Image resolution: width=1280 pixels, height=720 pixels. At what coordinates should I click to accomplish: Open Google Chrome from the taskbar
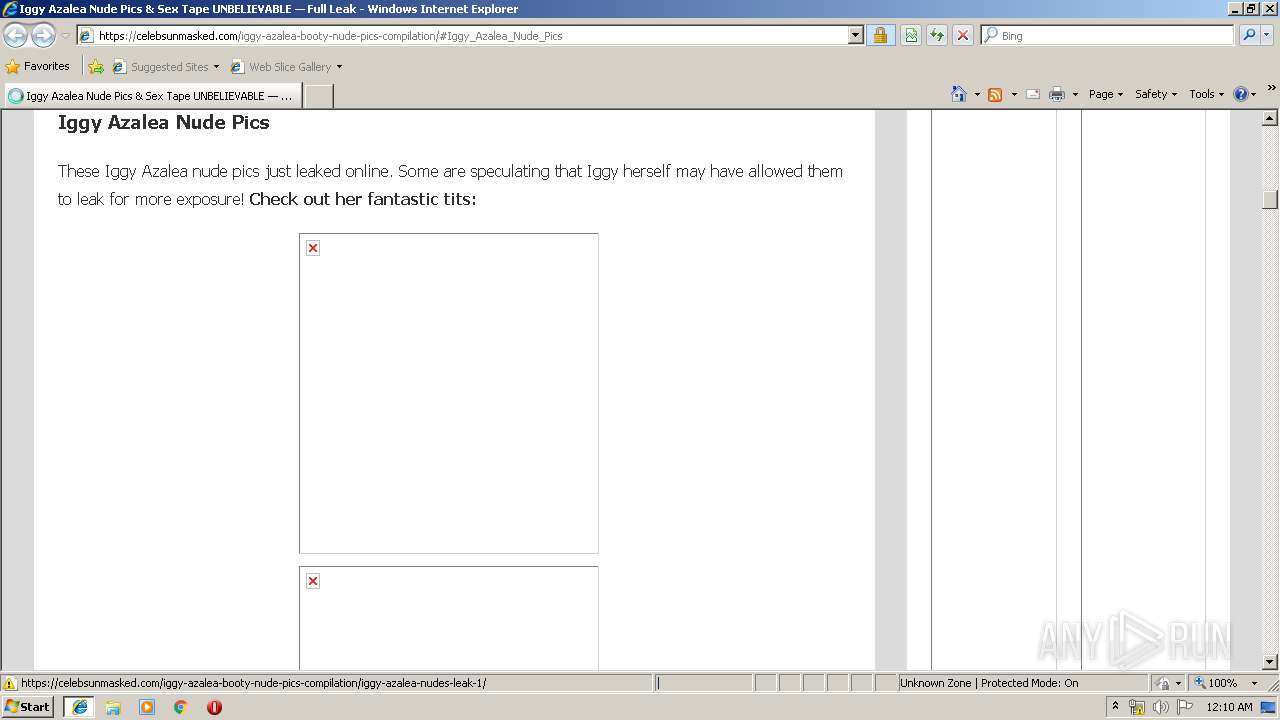point(181,707)
